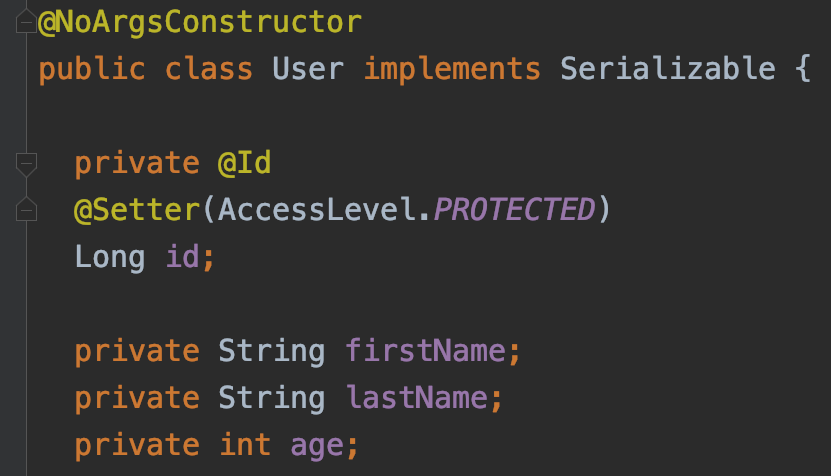Image resolution: width=831 pixels, height=476 pixels.
Task: Click the @NoArgsConstructor annotation
Action: coord(200,21)
